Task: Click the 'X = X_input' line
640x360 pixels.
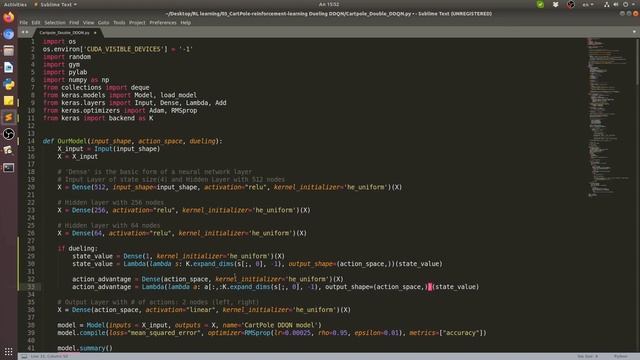Action: [x=78, y=157]
